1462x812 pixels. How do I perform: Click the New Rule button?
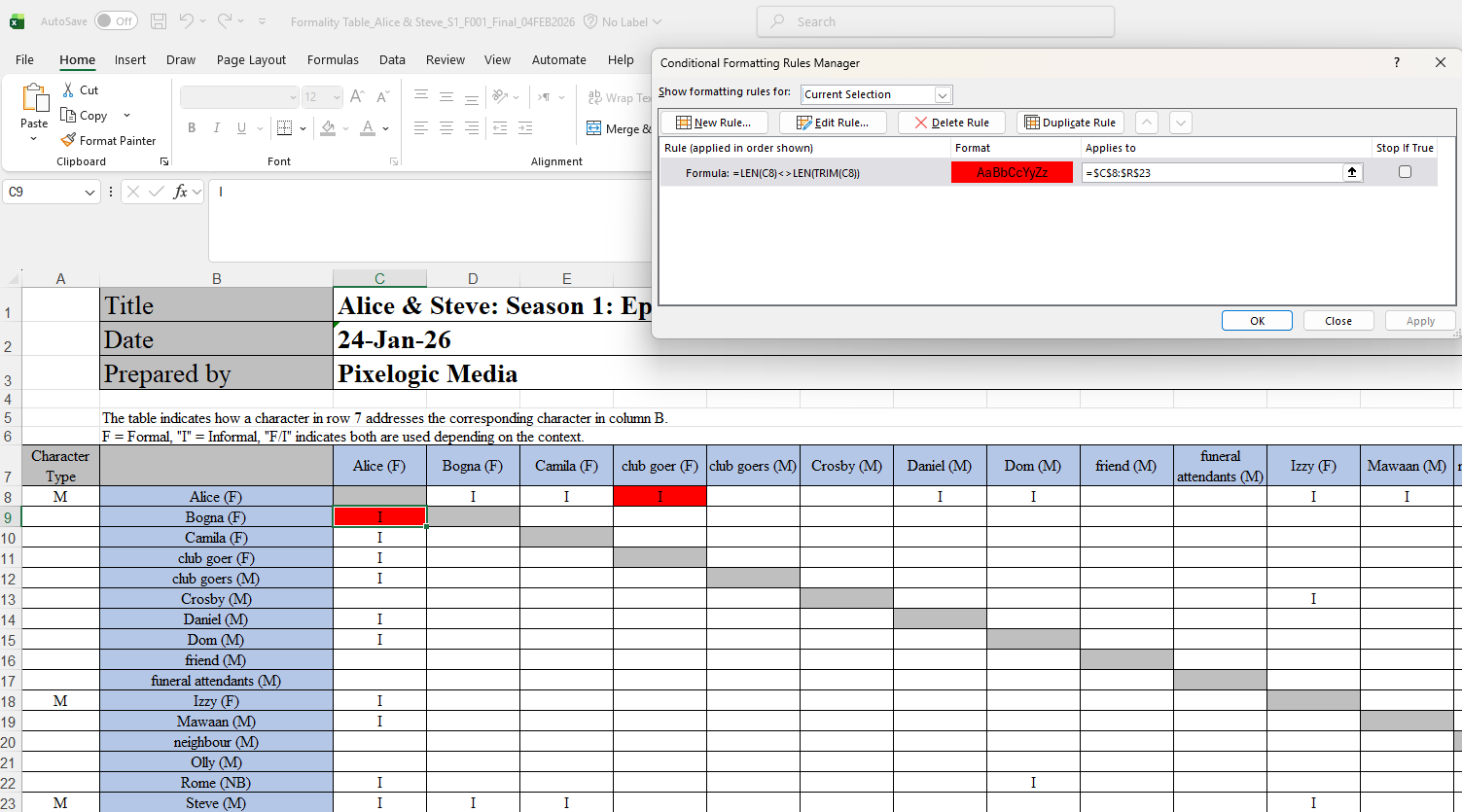(x=714, y=123)
